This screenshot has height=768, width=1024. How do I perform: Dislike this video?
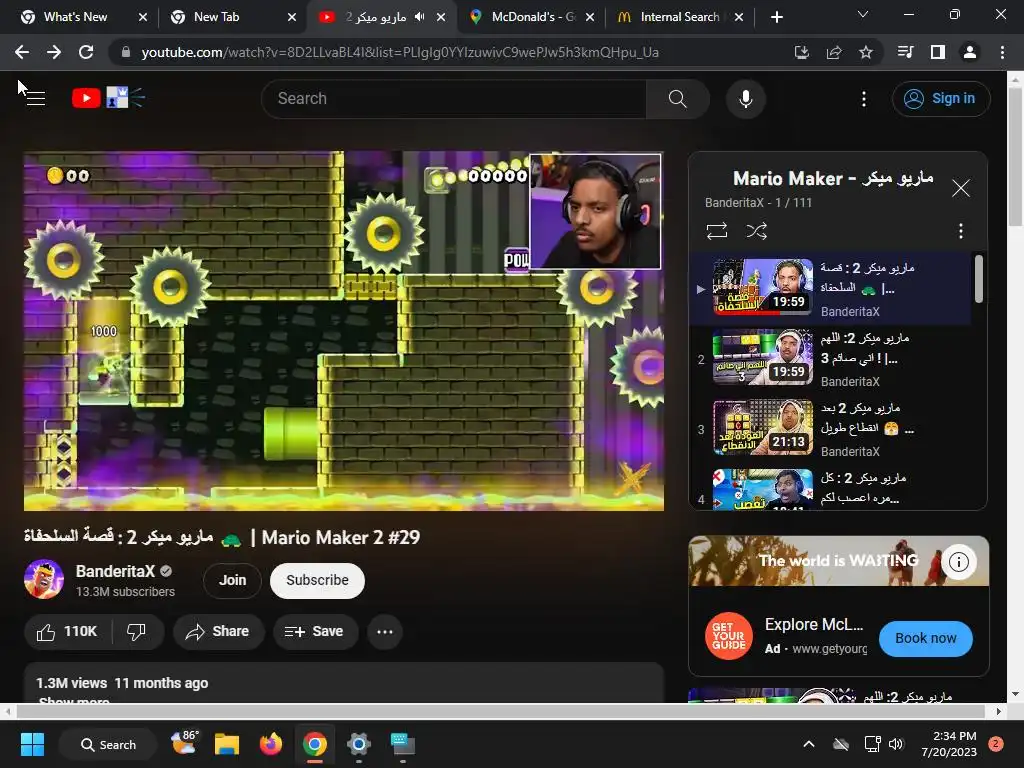tap(136, 632)
